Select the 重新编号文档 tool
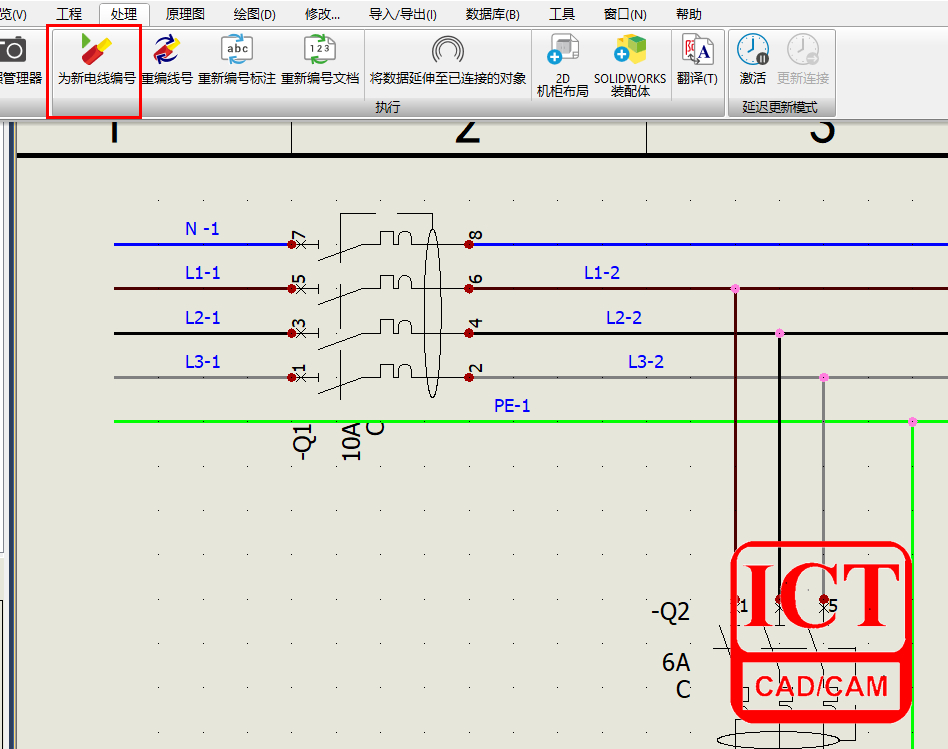 (319, 50)
